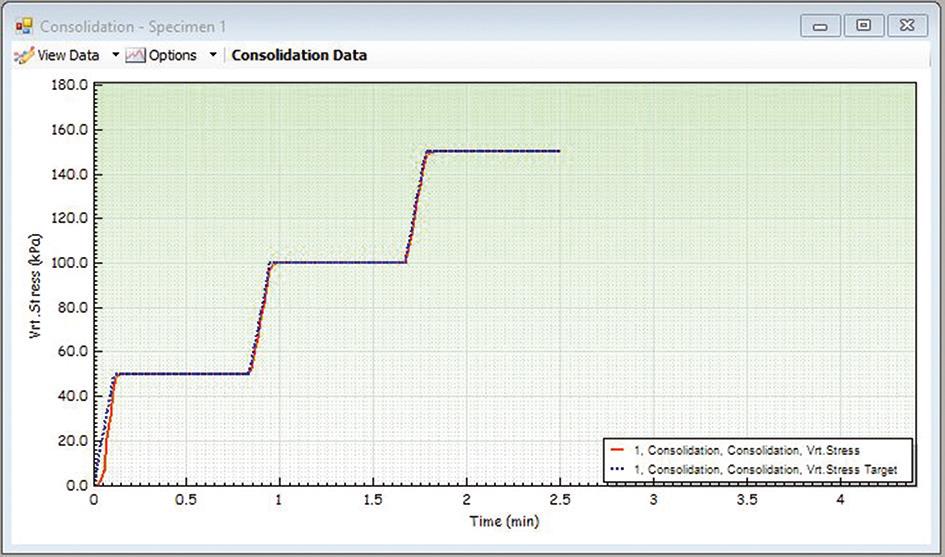Click the Options graph icon
This screenshot has width=945, height=557.
click(135, 55)
